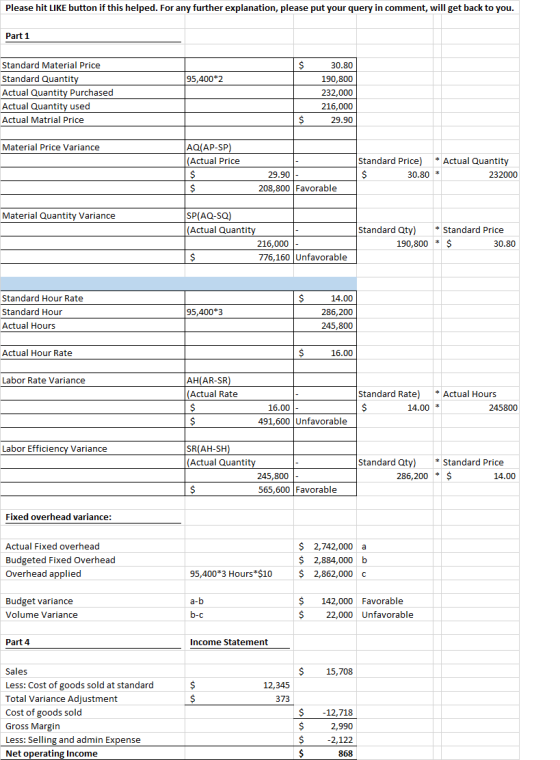
Task: Select the 95,400*3 standard hour cell
Action: 239,312
